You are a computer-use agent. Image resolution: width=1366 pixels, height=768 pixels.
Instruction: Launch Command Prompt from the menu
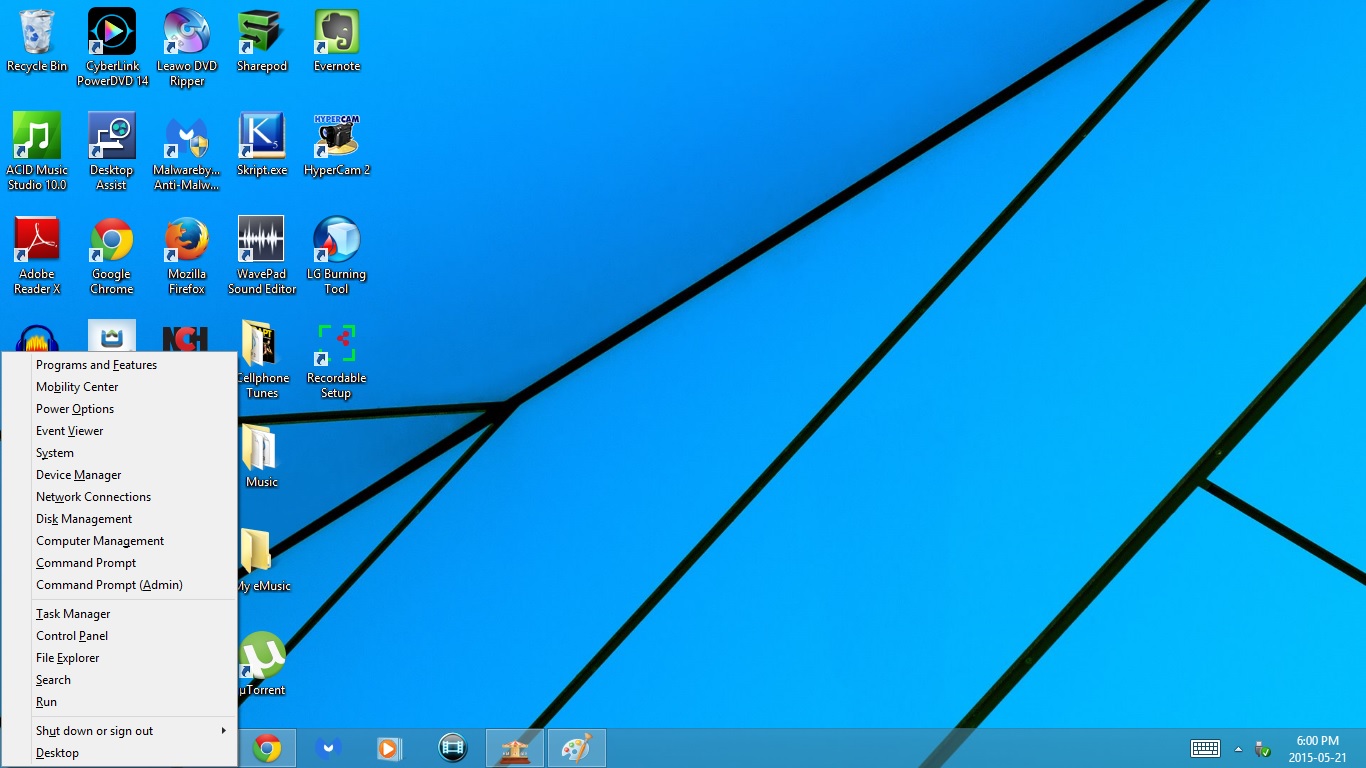click(119, 563)
